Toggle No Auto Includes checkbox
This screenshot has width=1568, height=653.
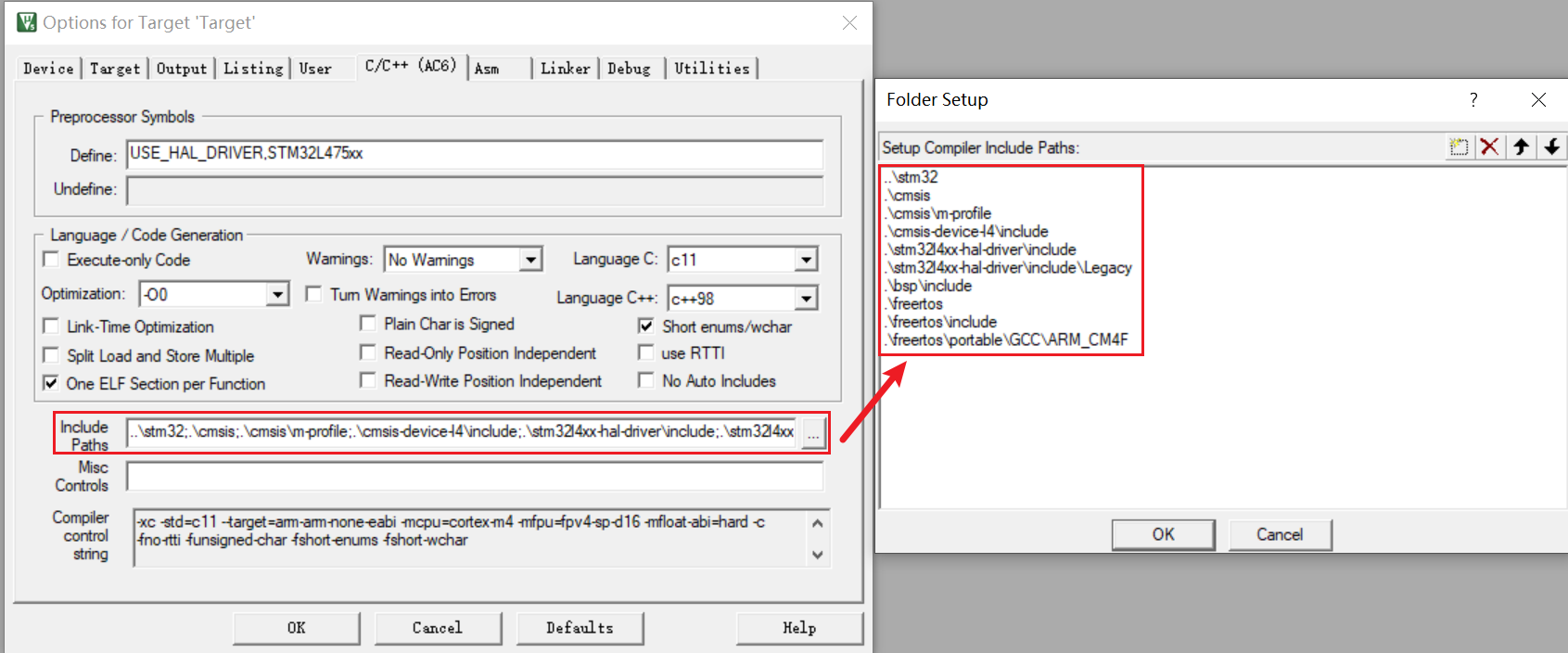click(646, 380)
